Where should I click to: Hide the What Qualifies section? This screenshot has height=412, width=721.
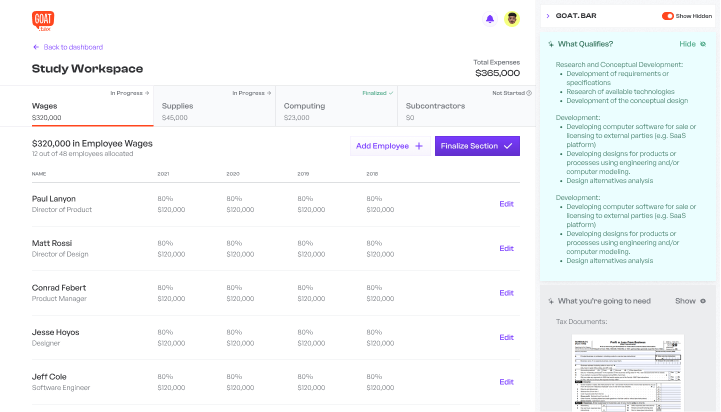coord(687,44)
